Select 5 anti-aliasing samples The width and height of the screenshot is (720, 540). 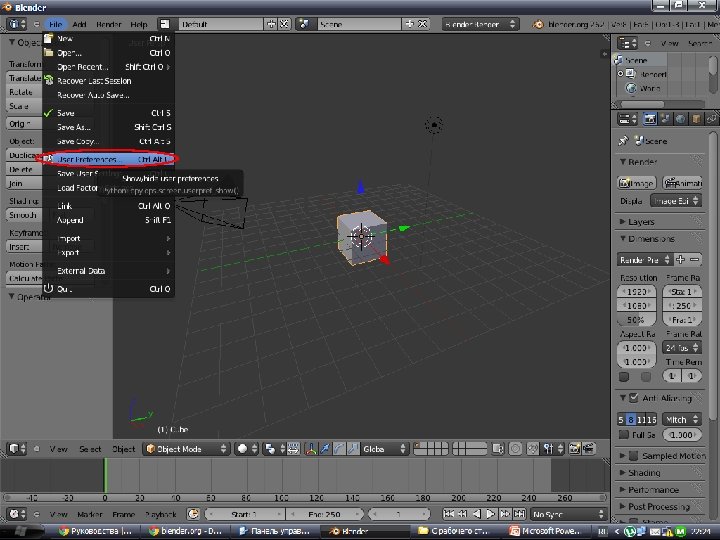click(x=621, y=420)
